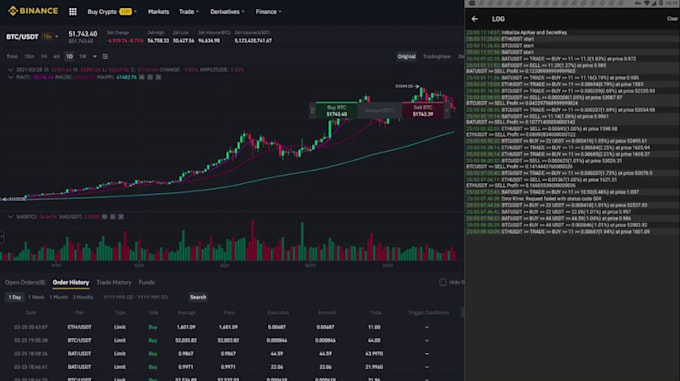Open chart indicator settings icon

[105, 56]
